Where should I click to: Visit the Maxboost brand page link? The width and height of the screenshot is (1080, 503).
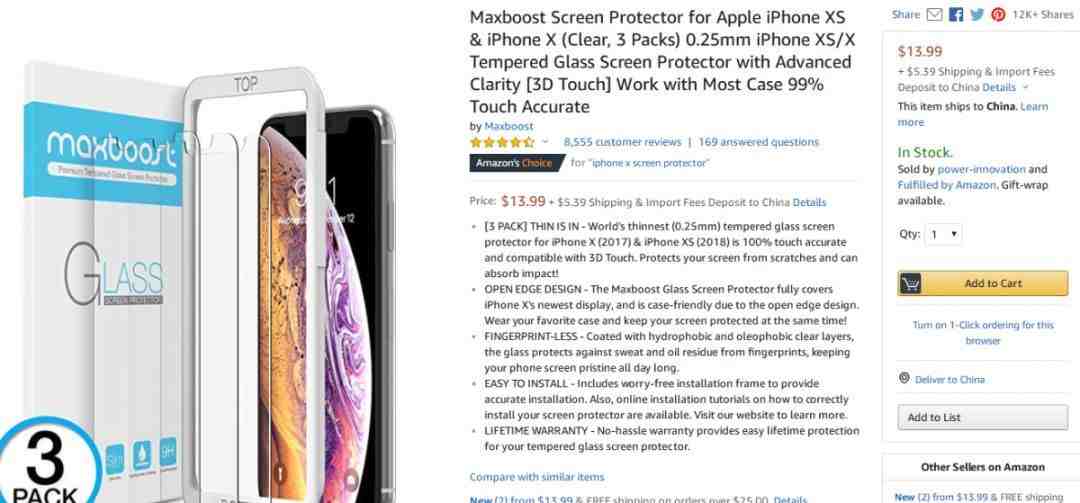click(508, 126)
